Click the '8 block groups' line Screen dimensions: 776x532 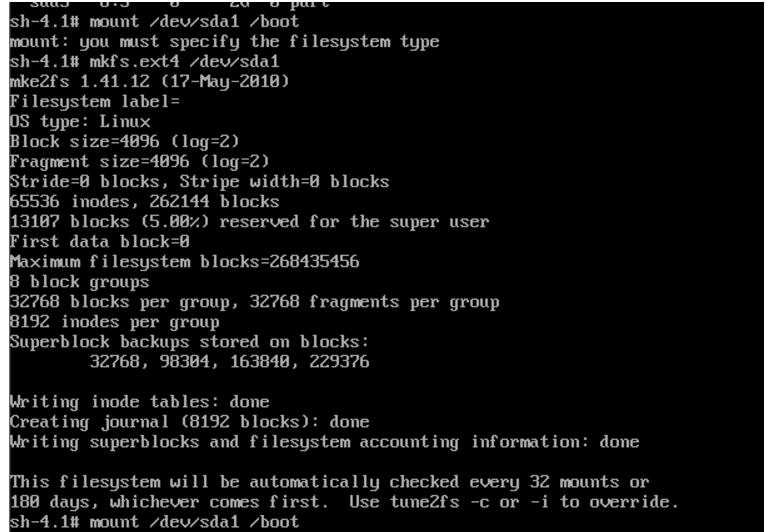(80, 282)
